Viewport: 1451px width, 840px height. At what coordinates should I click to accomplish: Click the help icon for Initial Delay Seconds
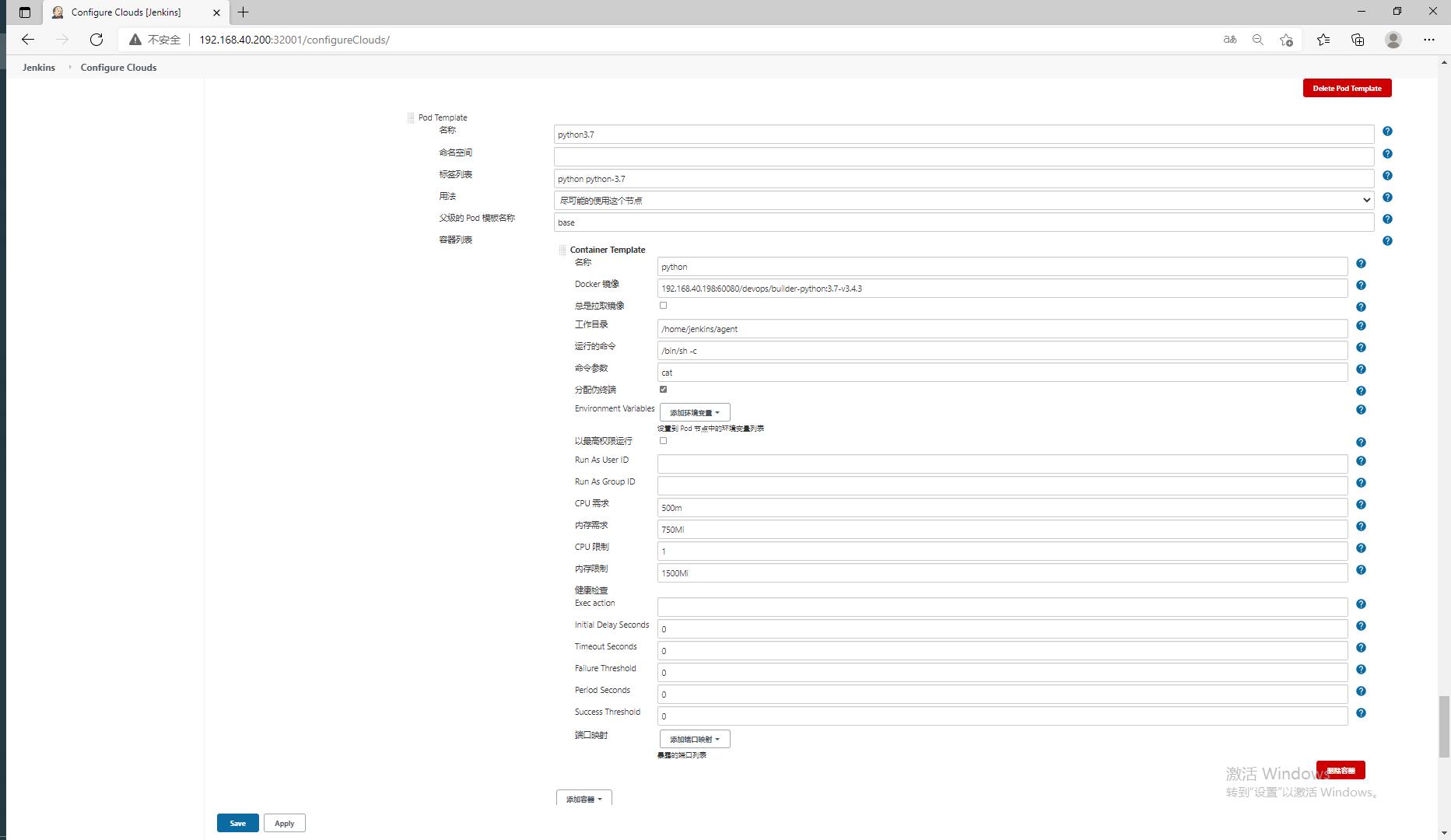[x=1361, y=626]
